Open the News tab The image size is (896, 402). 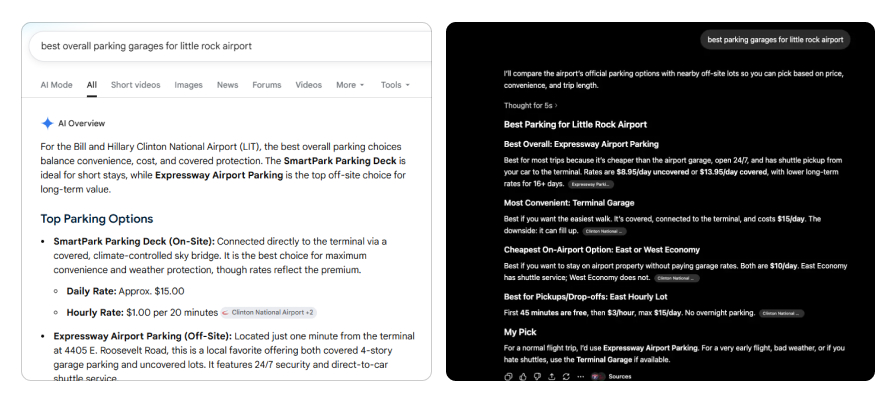227,85
